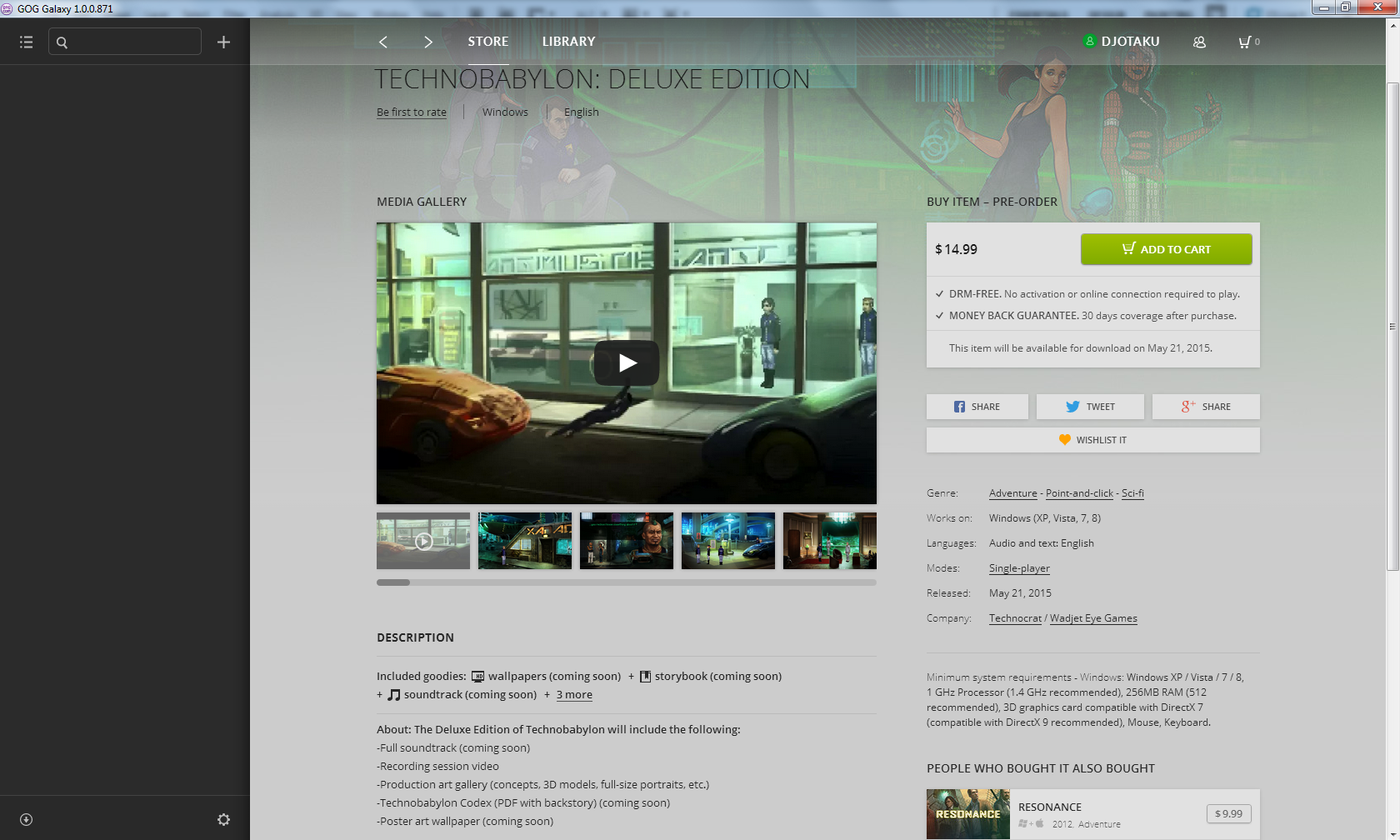Share on Google Plus

coord(1206,407)
